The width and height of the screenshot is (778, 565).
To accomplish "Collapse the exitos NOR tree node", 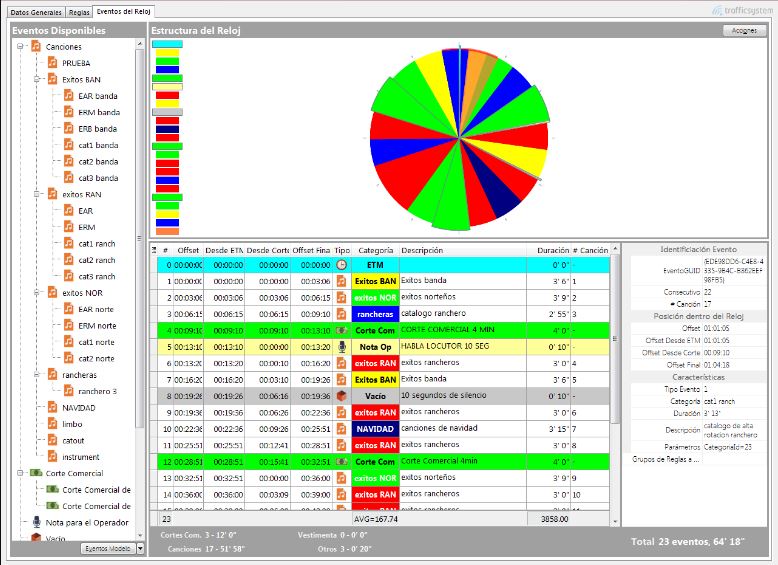I will [37, 293].
